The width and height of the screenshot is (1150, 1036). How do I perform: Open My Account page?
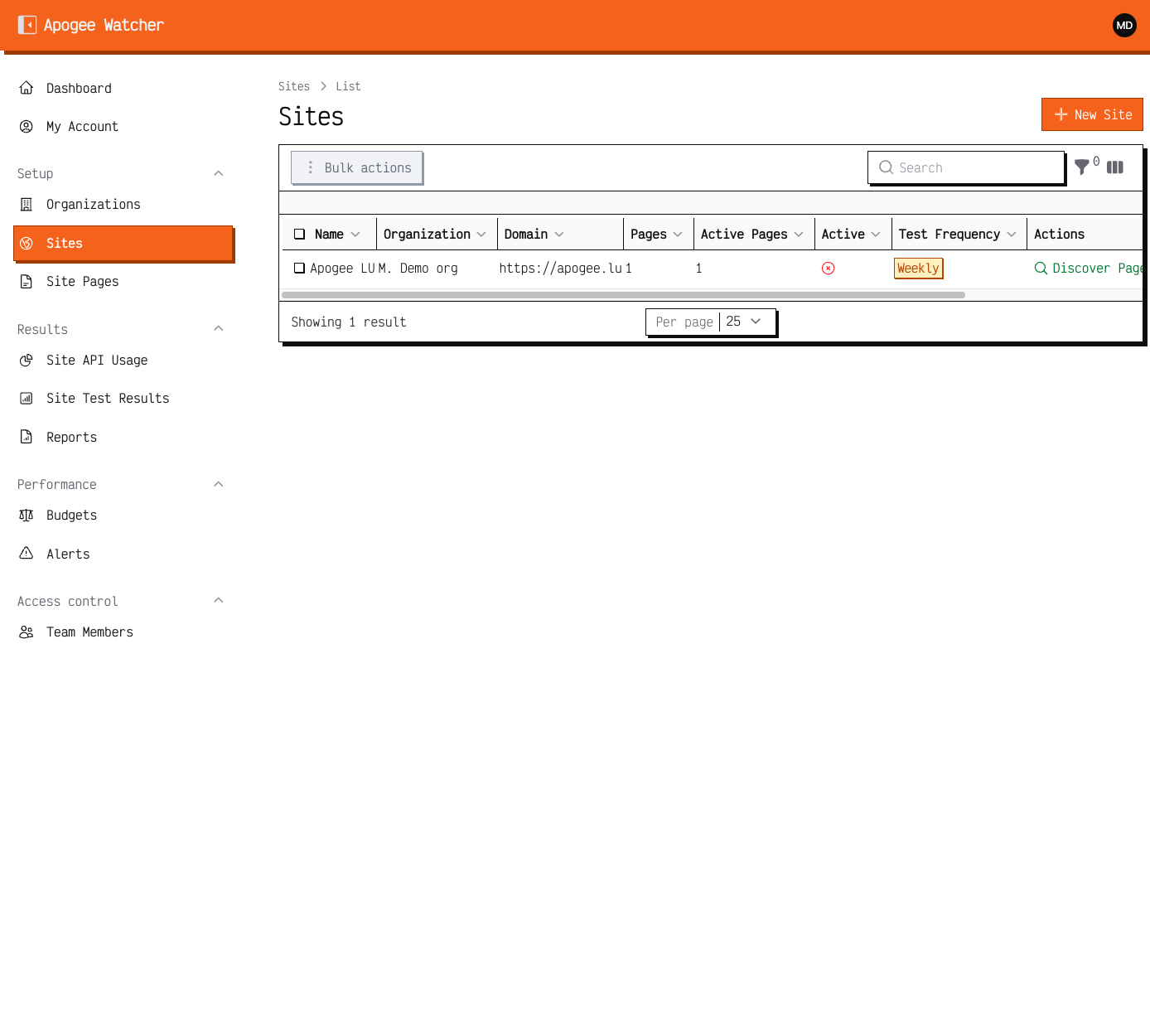pos(123,127)
